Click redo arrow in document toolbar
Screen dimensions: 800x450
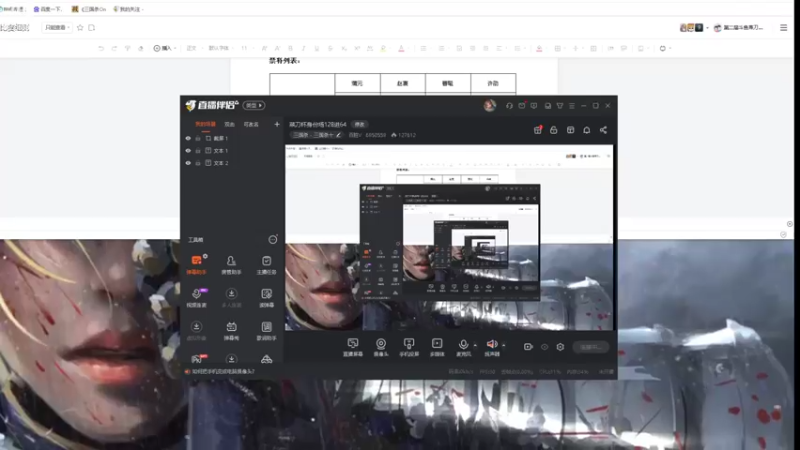point(114,48)
